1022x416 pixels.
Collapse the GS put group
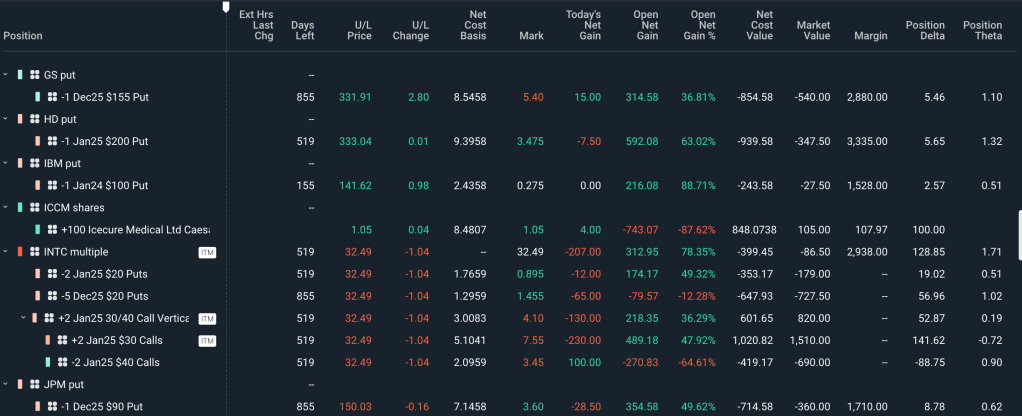(x=6, y=75)
